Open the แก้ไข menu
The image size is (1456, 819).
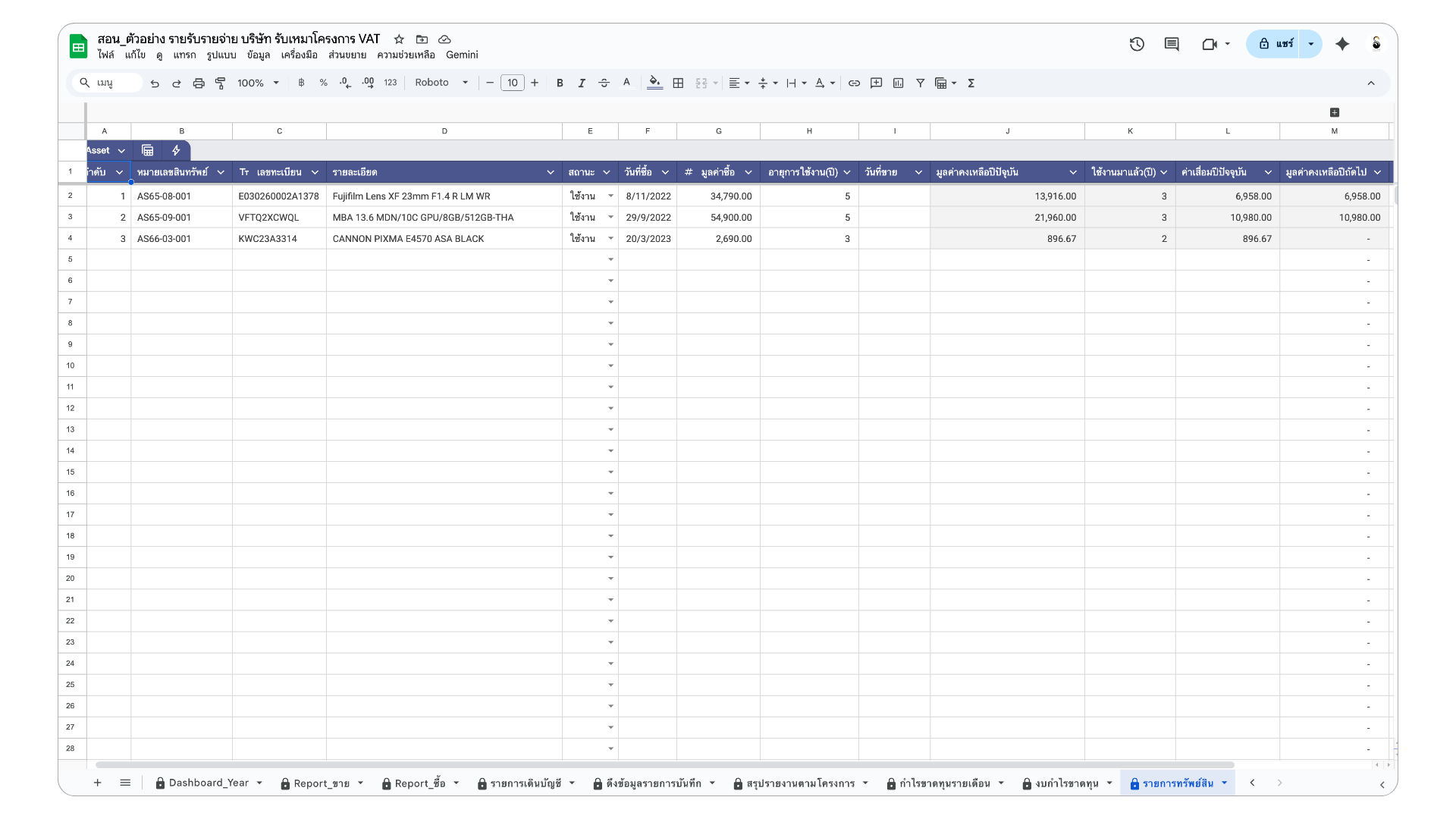click(x=135, y=55)
